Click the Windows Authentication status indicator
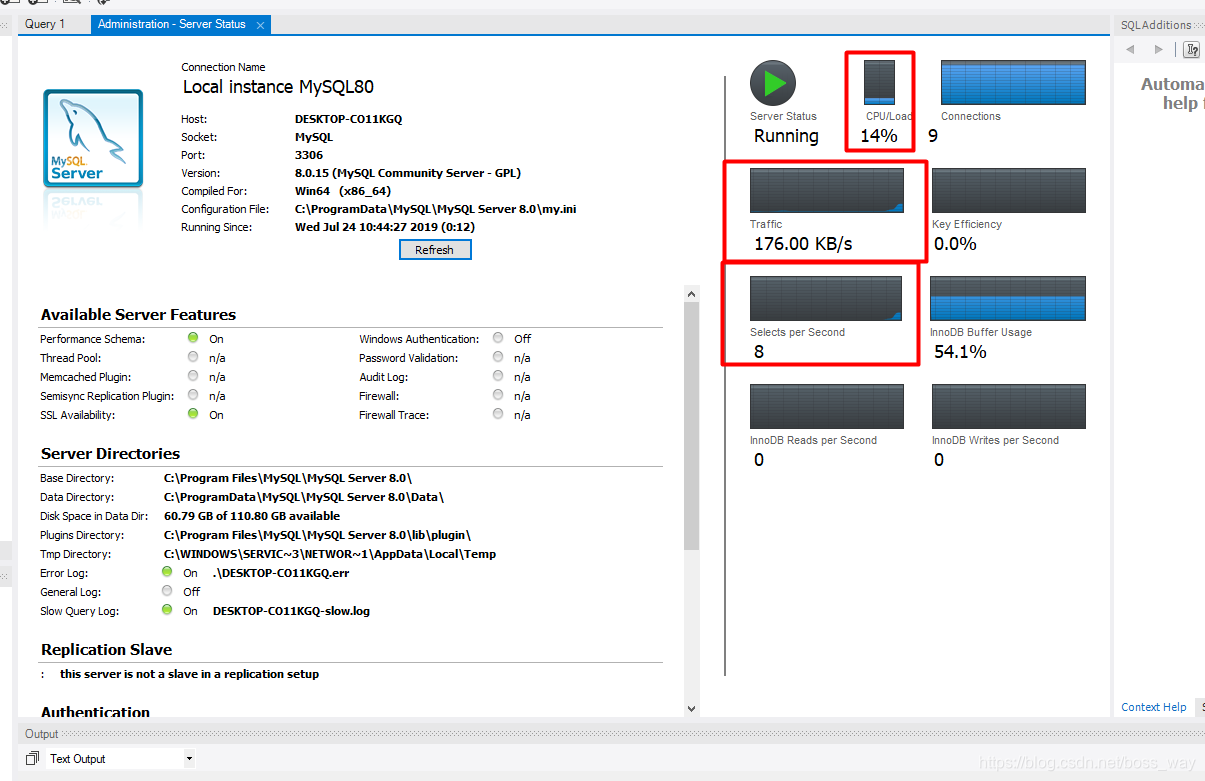Screen dimensions: 1205x781 (x=498, y=339)
